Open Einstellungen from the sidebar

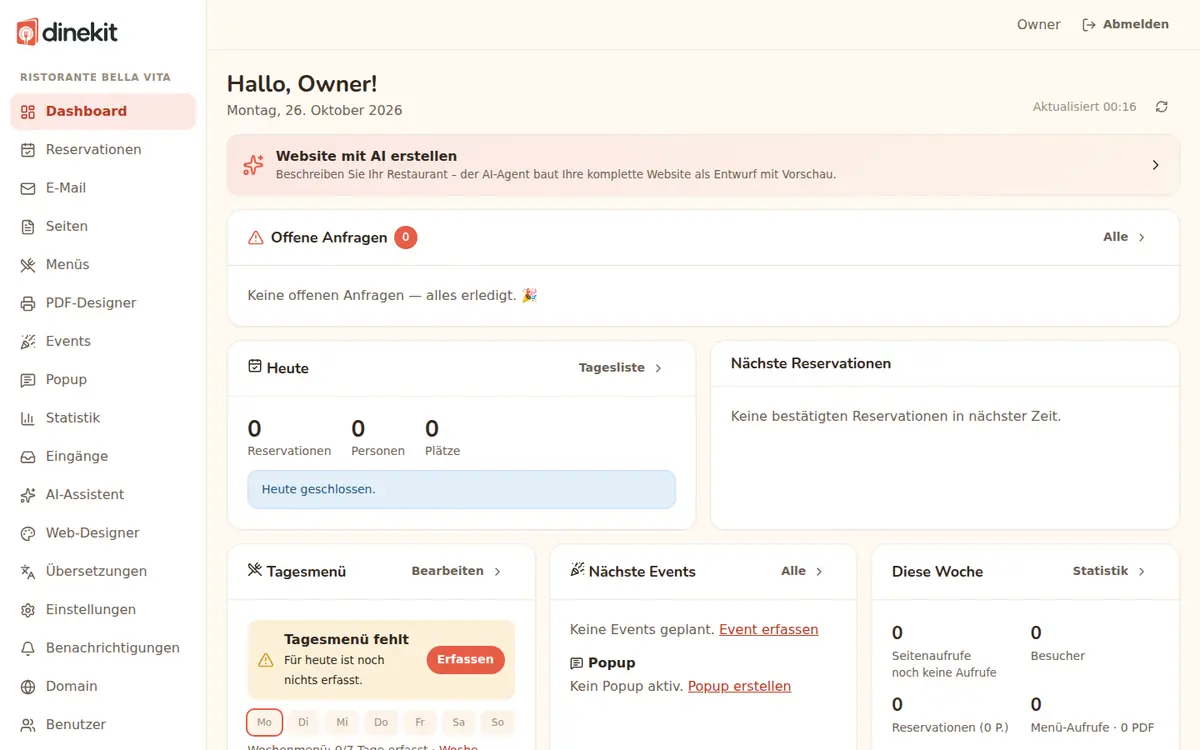tap(103, 610)
